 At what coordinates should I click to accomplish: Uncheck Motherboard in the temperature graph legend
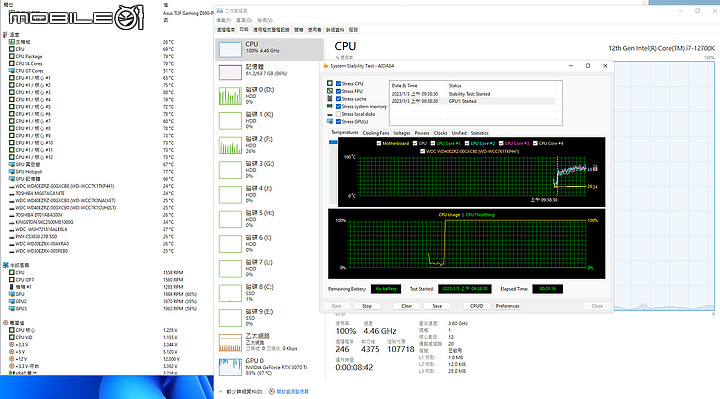pyautogui.click(x=379, y=143)
